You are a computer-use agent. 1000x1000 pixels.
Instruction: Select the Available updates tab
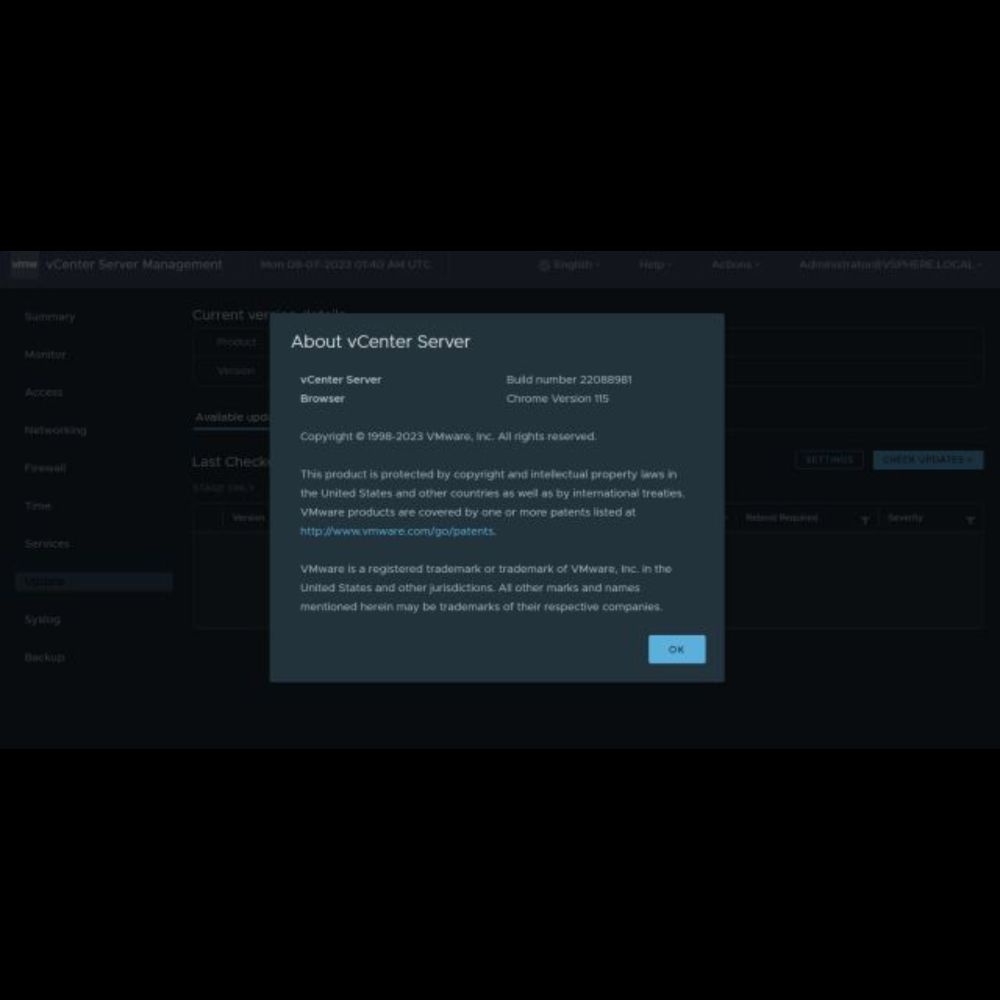(232, 417)
